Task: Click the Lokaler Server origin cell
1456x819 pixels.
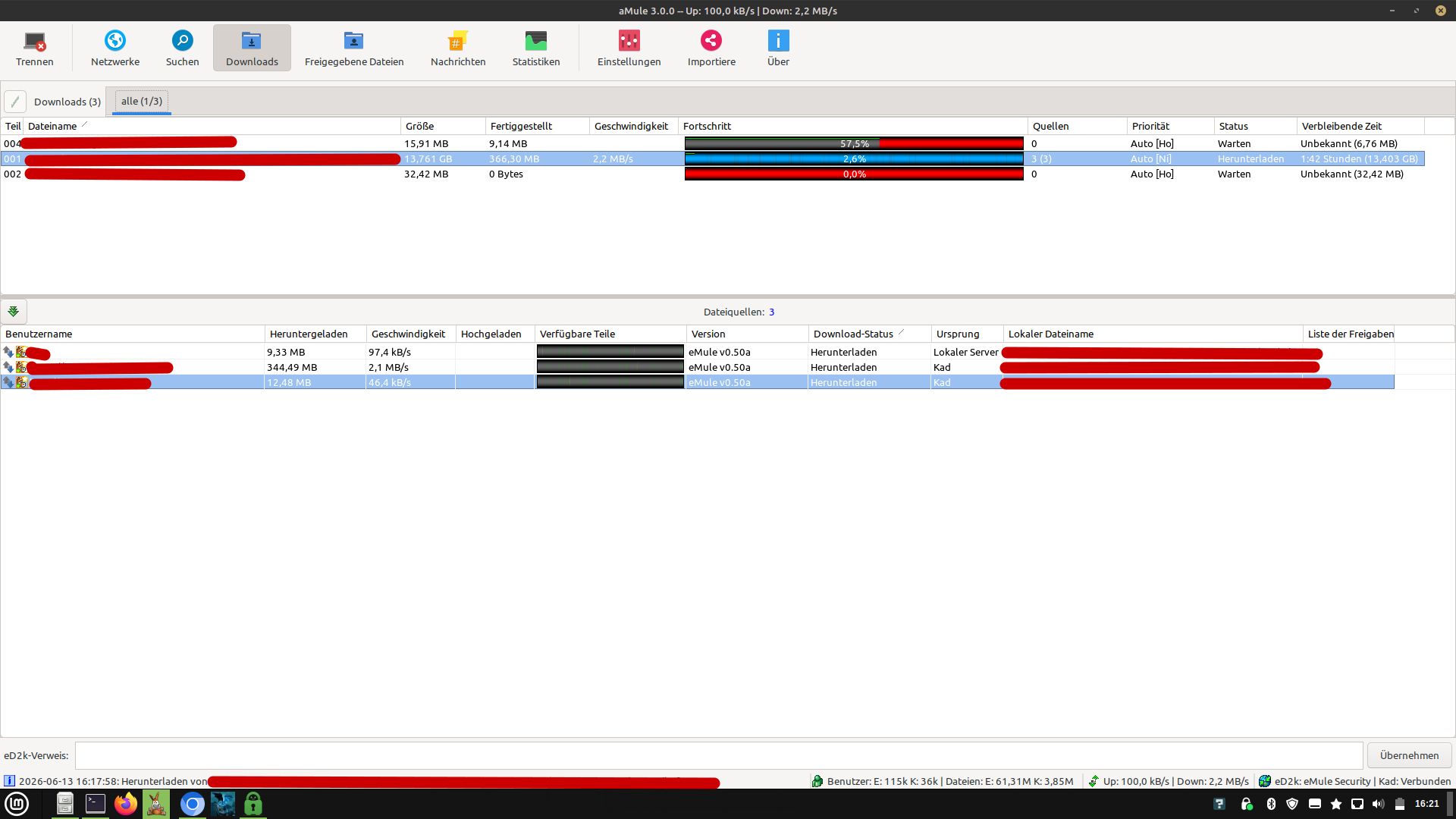Action: click(x=965, y=352)
